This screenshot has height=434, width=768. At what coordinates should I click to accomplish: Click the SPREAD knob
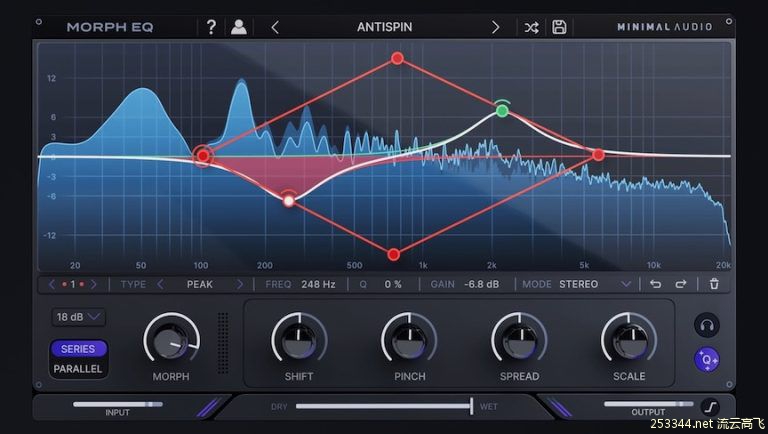click(520, 341)
